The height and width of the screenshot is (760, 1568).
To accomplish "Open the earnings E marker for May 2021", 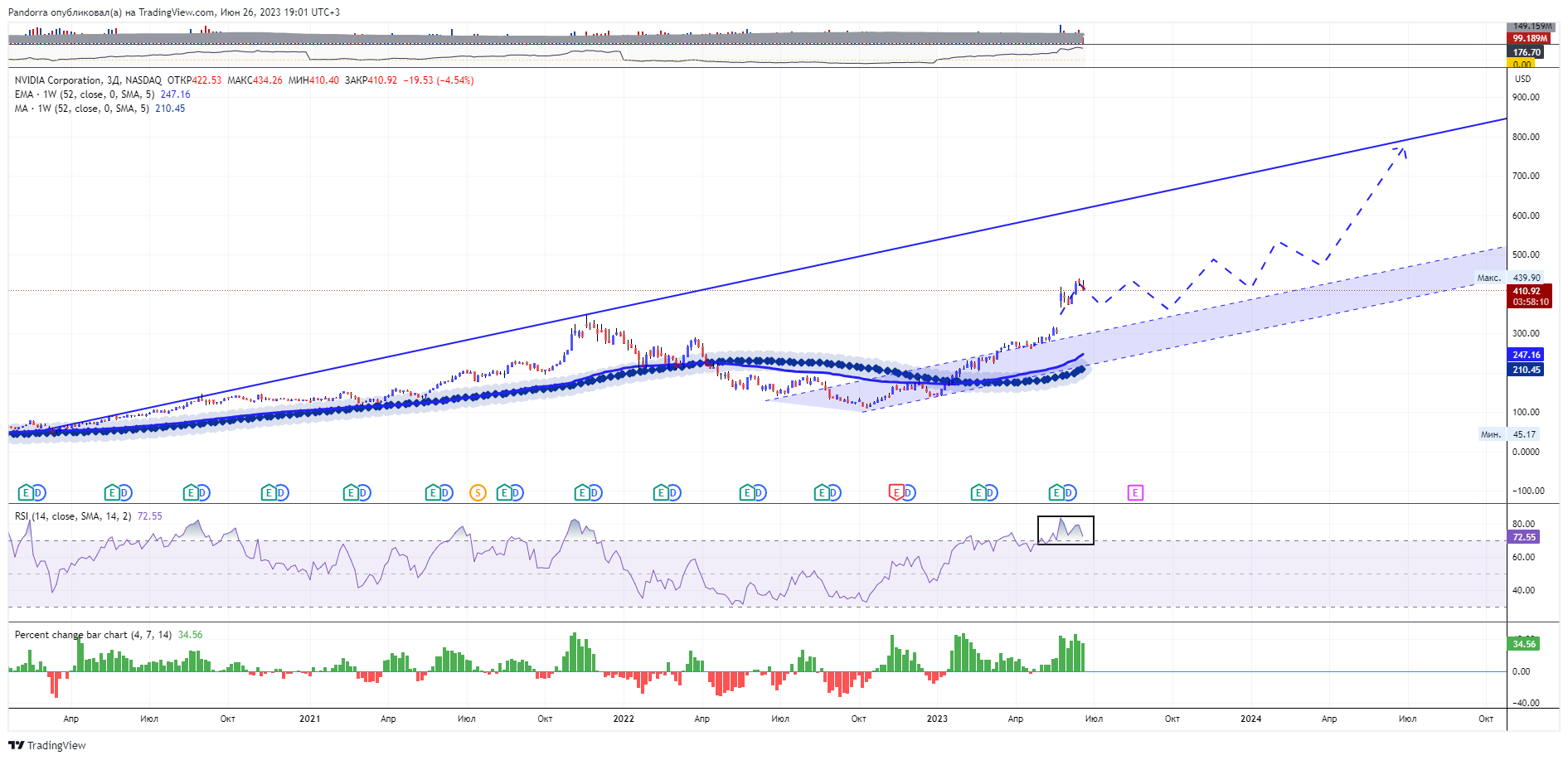I will point(433,493).
